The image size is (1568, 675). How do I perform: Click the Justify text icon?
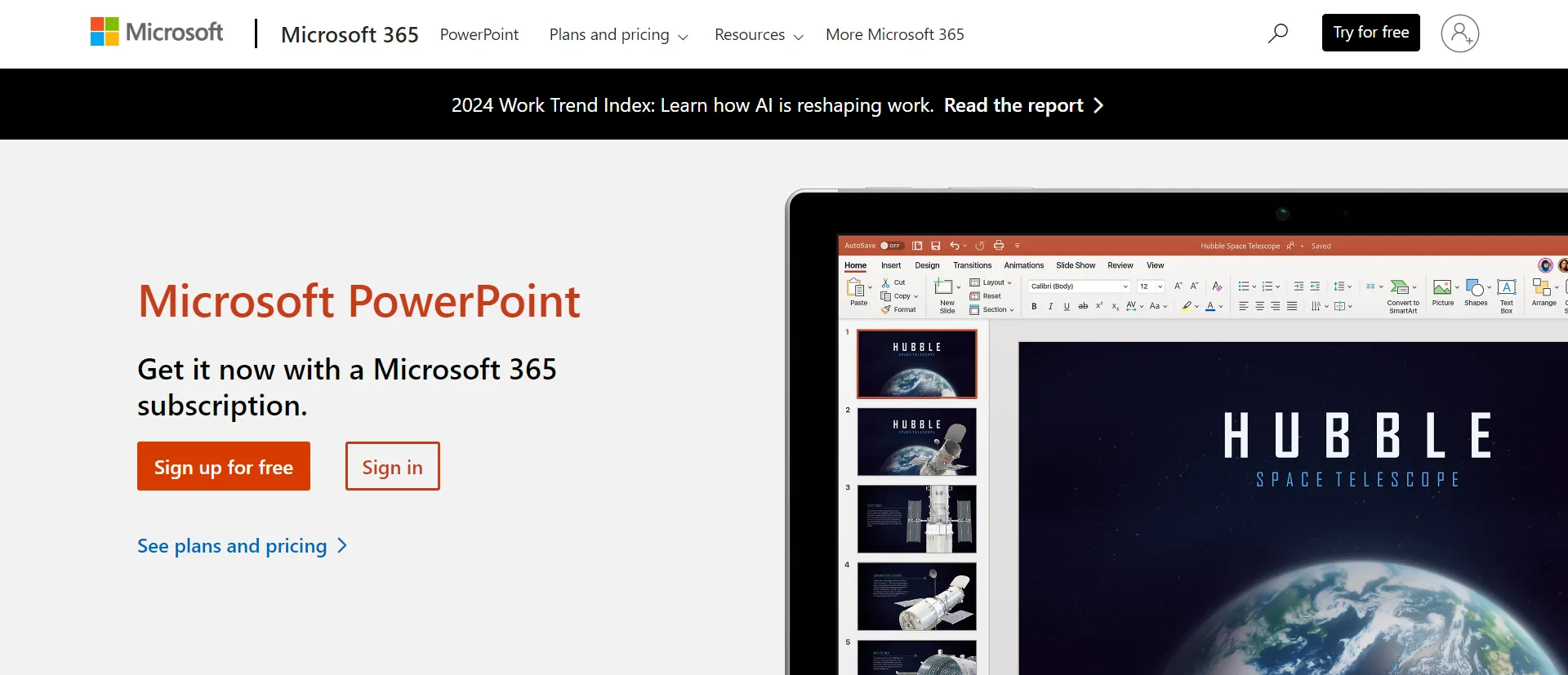click(x=1292, y=307)
